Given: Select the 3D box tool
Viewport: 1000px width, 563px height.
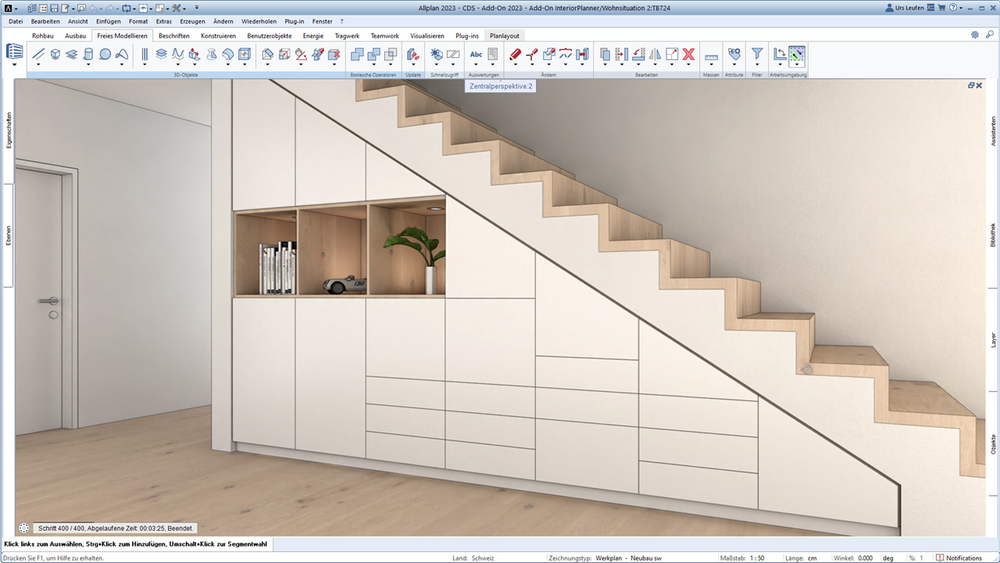Looking at the screenshot, I should click(x=55, y=54).
